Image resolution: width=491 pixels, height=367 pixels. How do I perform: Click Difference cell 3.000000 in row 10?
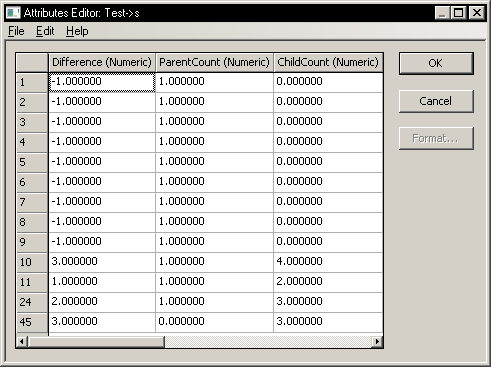pos(102,262)
